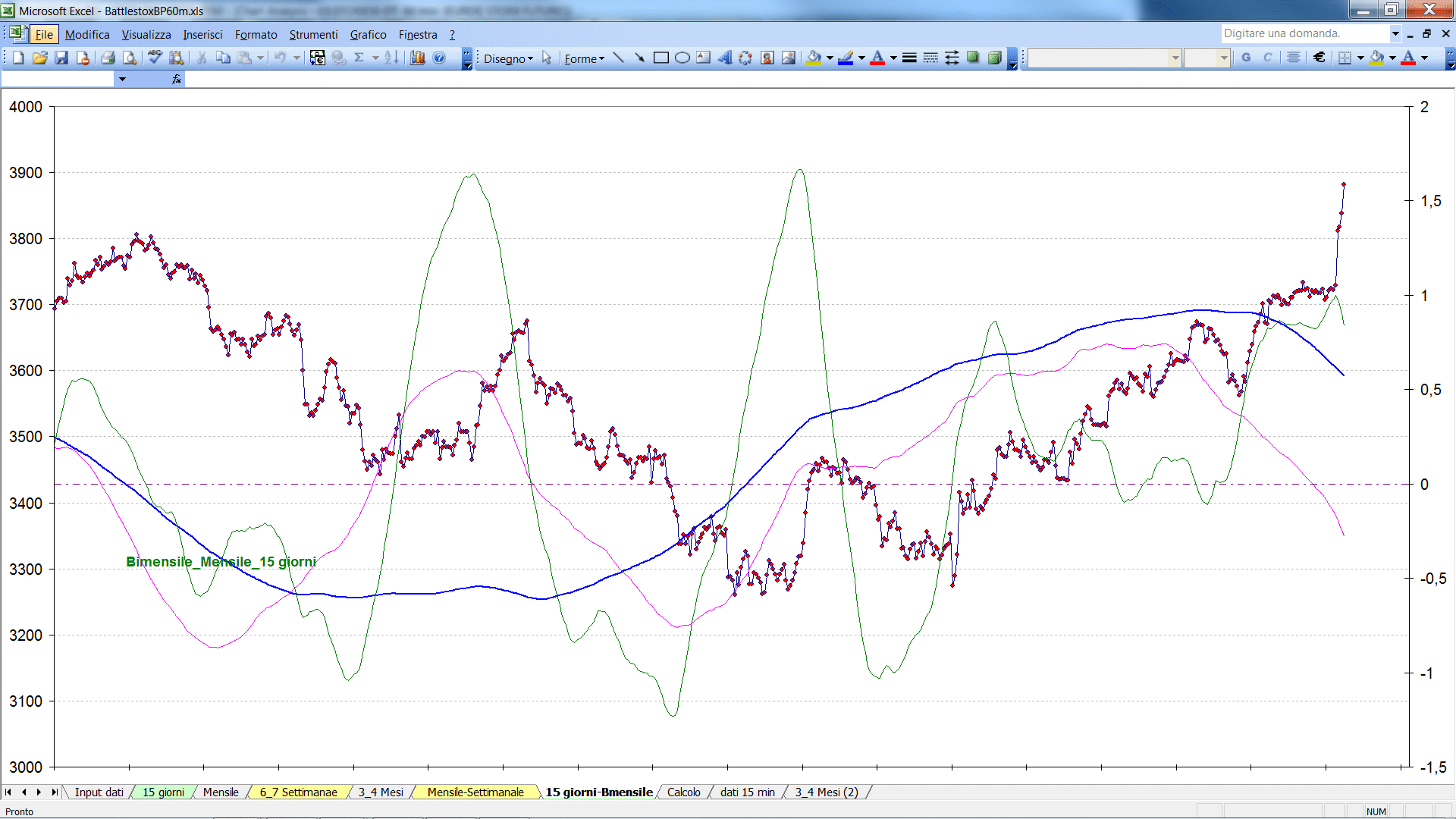1456x819 pixels.
Task: Switch to the Mensile-Settimanale sheet tab
Action: click(475, 792)
